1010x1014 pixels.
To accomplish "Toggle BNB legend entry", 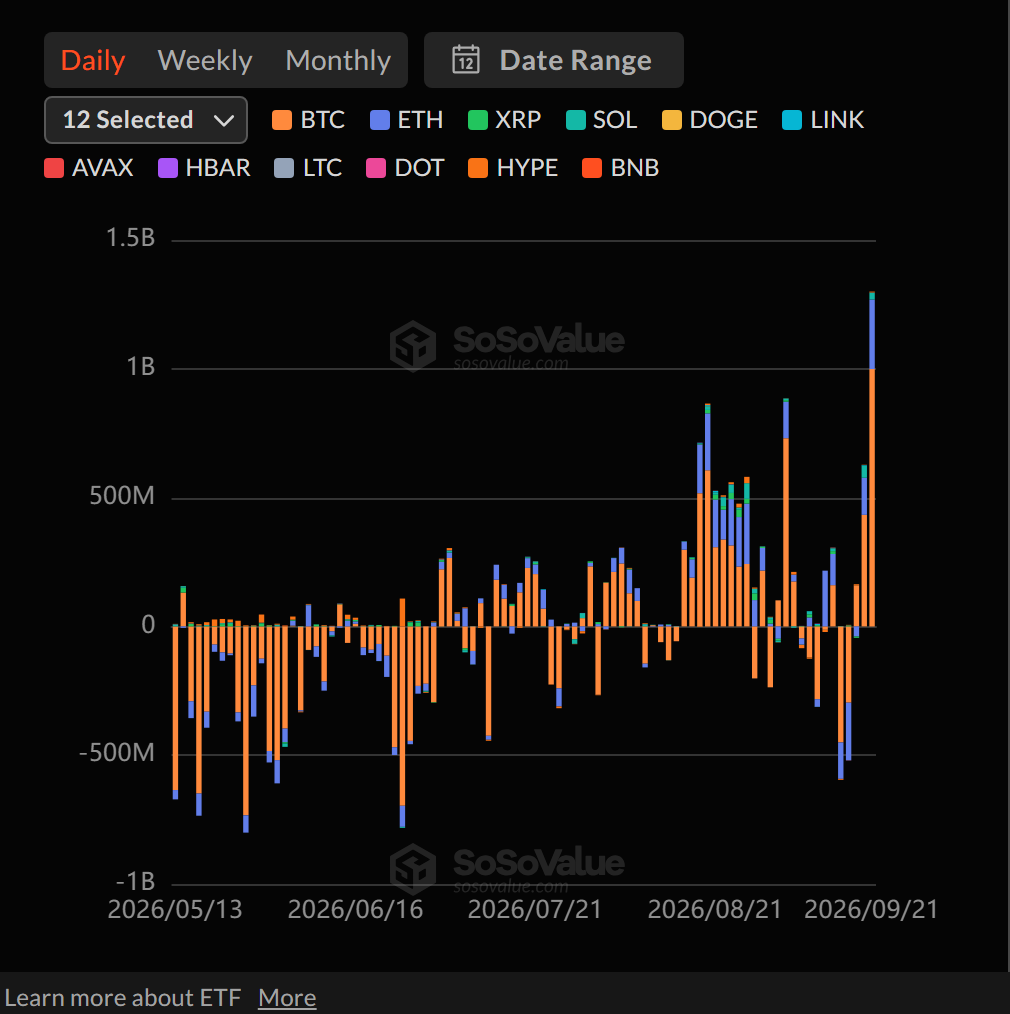I will [x=621, y=168].
